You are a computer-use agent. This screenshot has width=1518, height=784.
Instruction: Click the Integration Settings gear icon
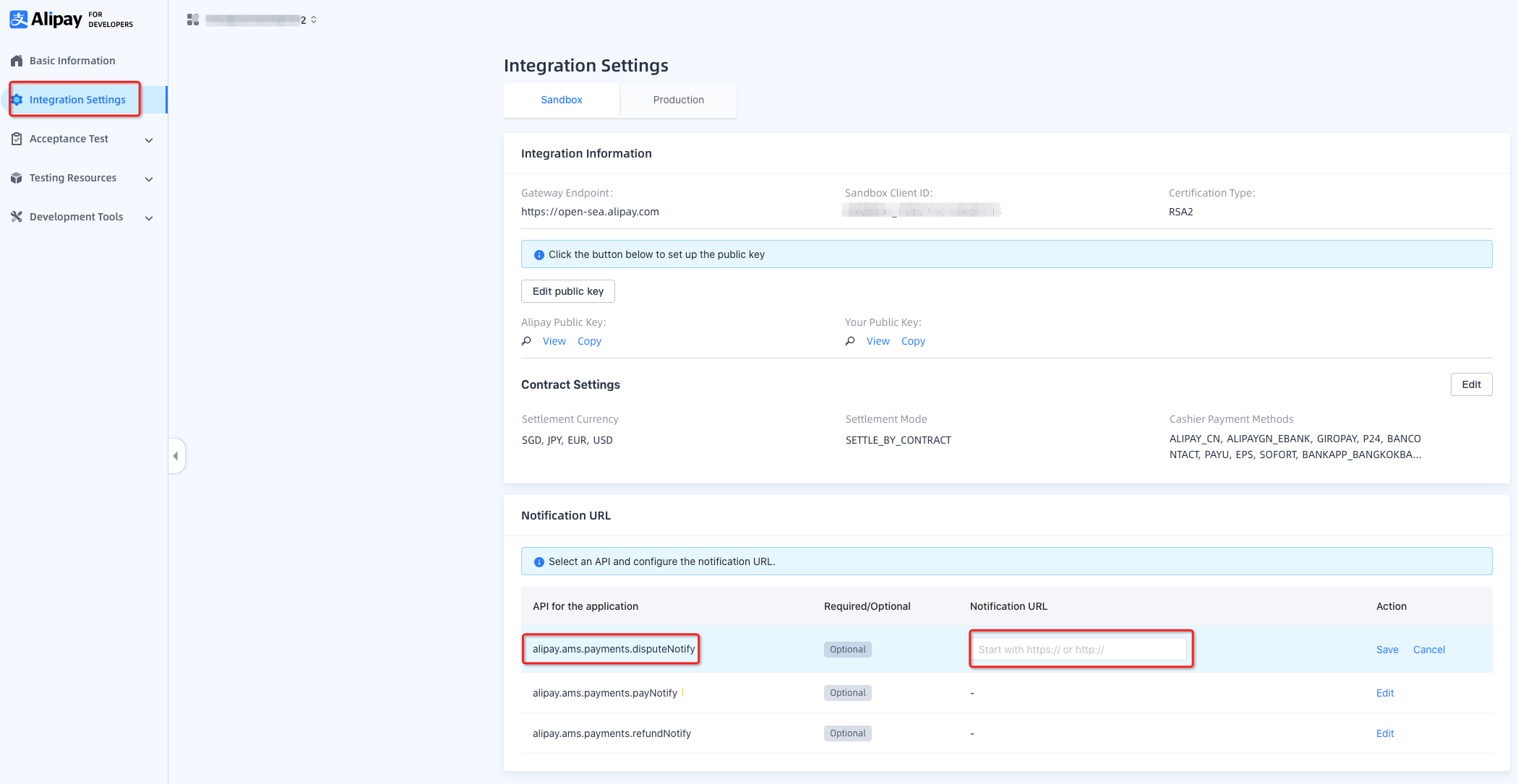pos(17,100)
